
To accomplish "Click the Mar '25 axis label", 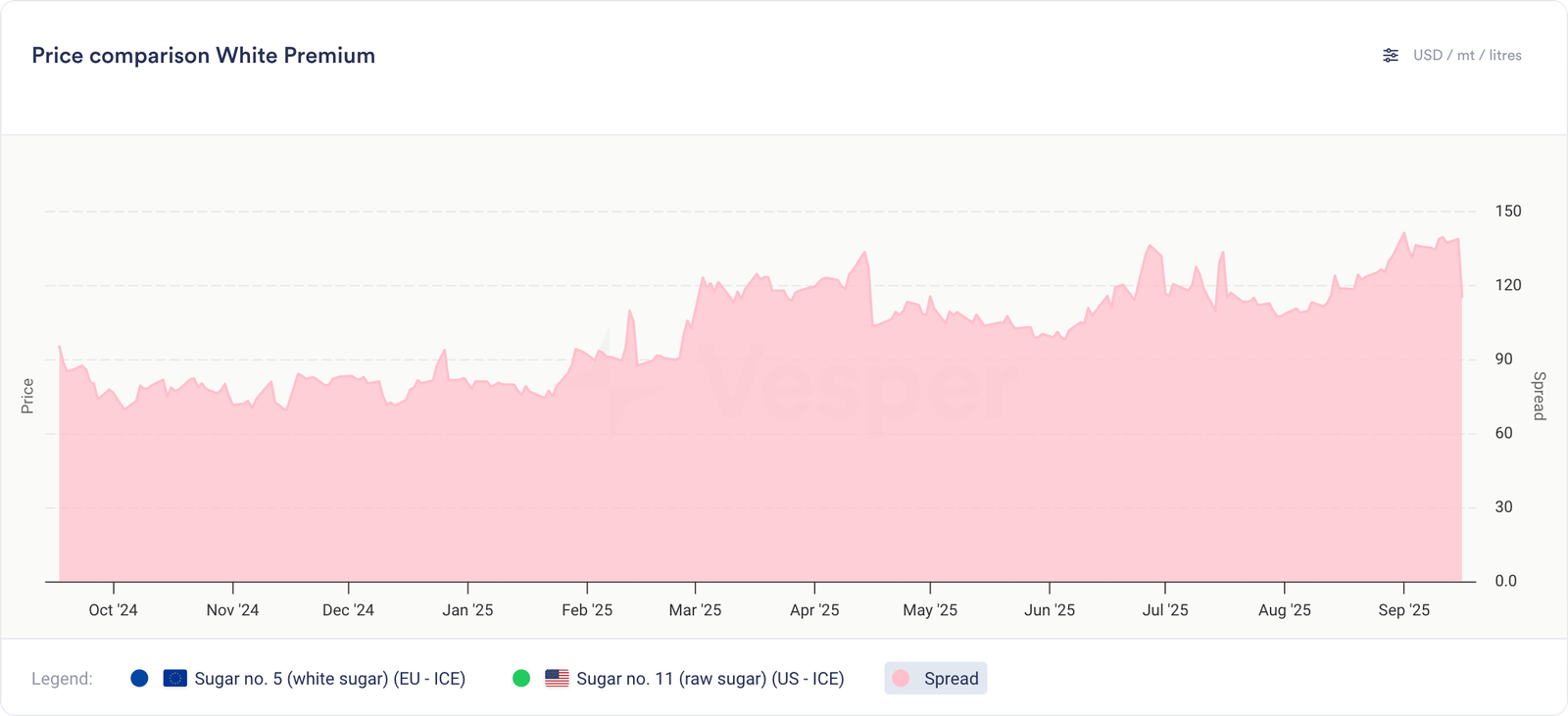I will coord(695,610).
